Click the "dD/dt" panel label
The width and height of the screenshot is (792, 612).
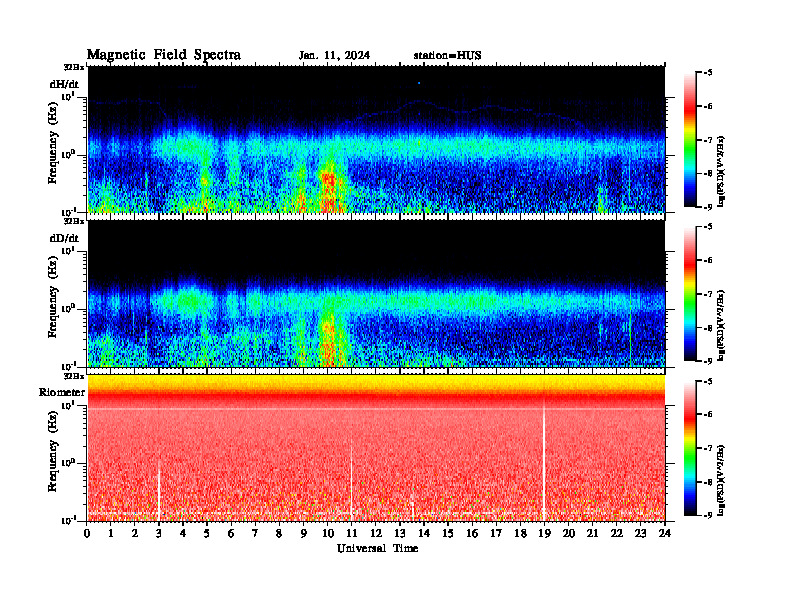(x=64, y=238)
